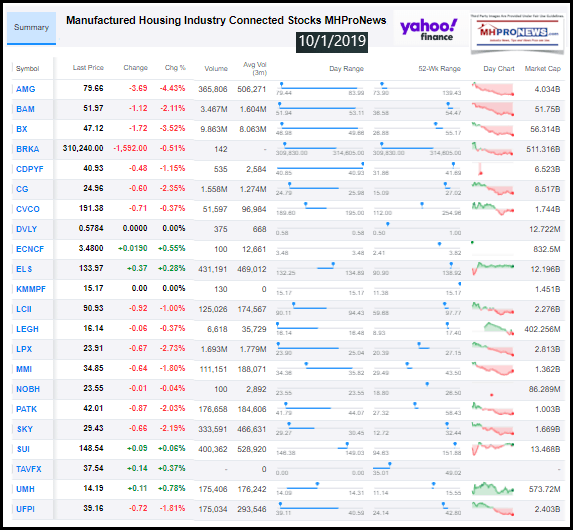Open the CVCO ticker link

coord(28,209)
